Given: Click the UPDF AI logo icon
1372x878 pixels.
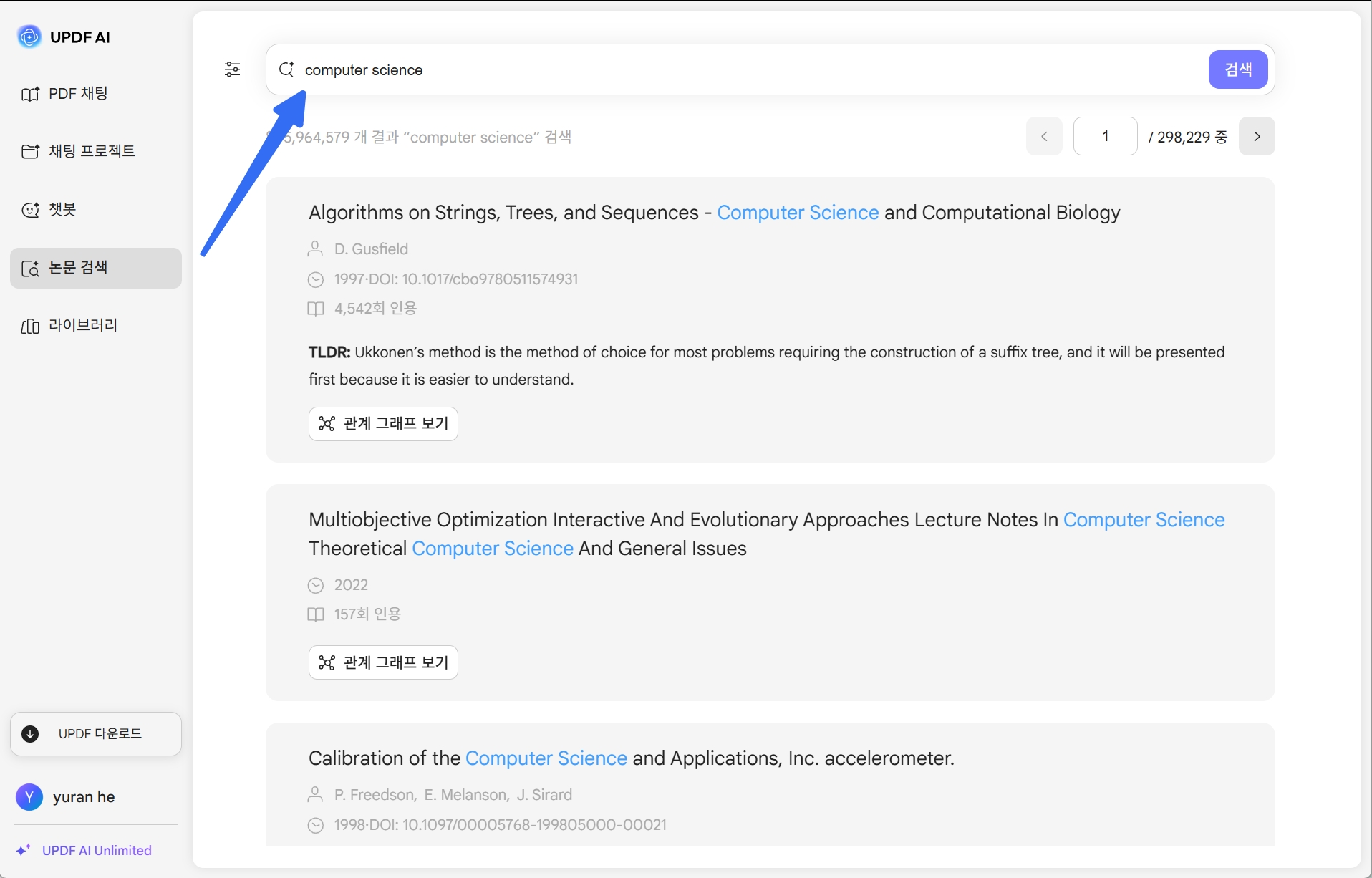Looking at the screenshot, I should [29, 37].
